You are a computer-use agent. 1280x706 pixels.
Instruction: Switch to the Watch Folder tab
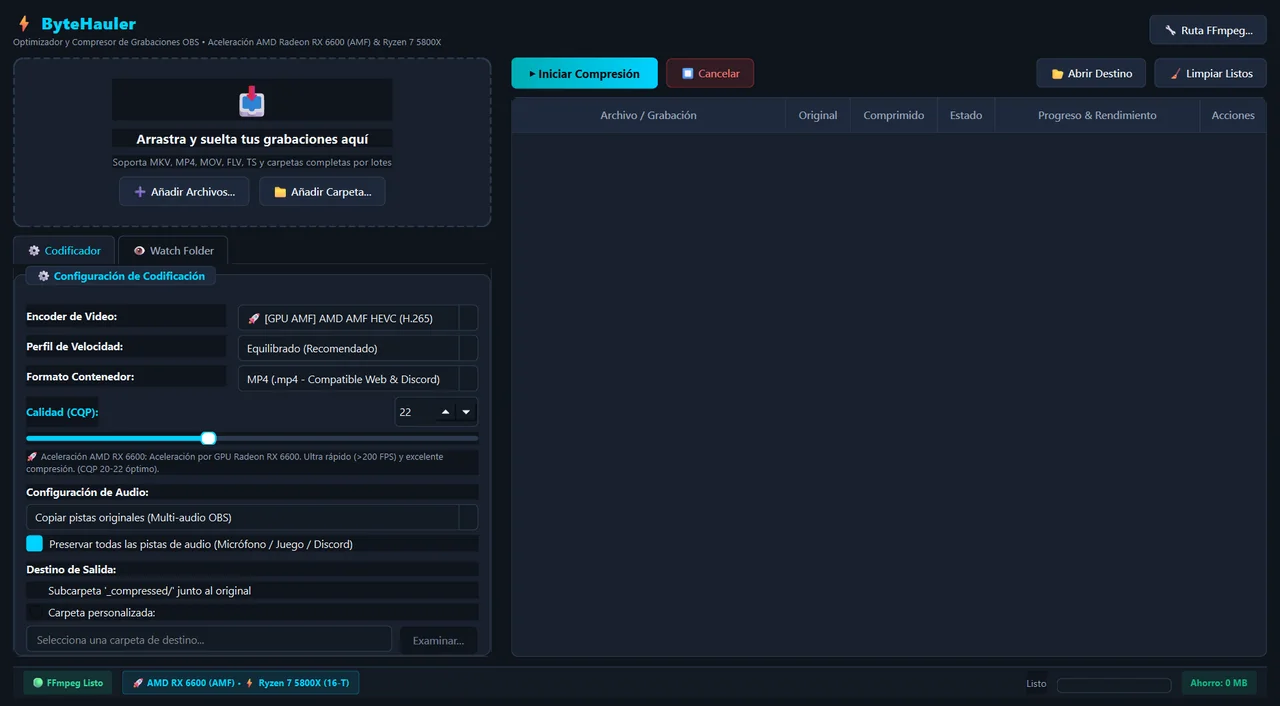click(173, 250)
